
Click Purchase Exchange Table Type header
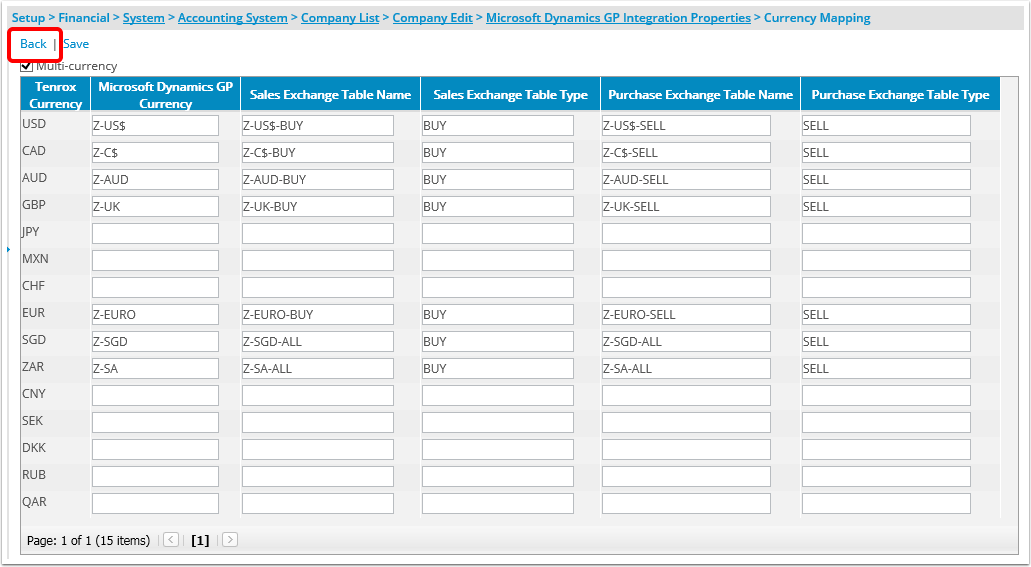(x=900, y=95)
